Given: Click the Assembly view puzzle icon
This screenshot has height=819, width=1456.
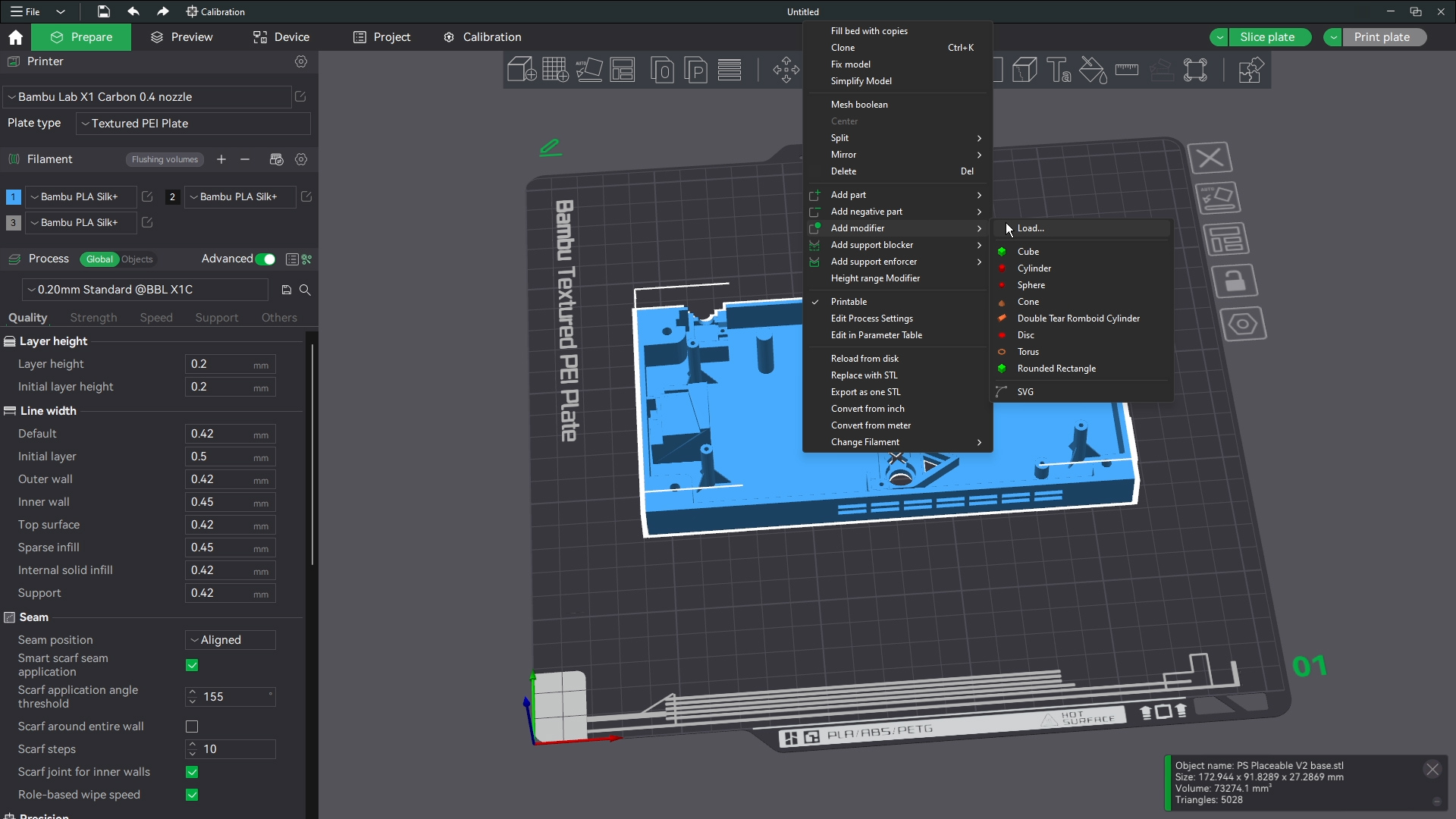Looking at the screenshot, I should point(1250,70).
